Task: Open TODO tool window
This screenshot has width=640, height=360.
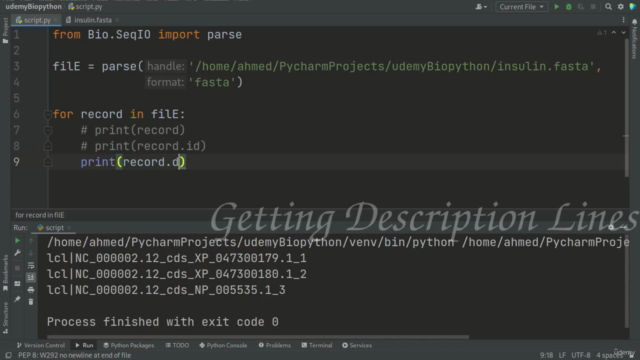Action: tap(177, 345)
